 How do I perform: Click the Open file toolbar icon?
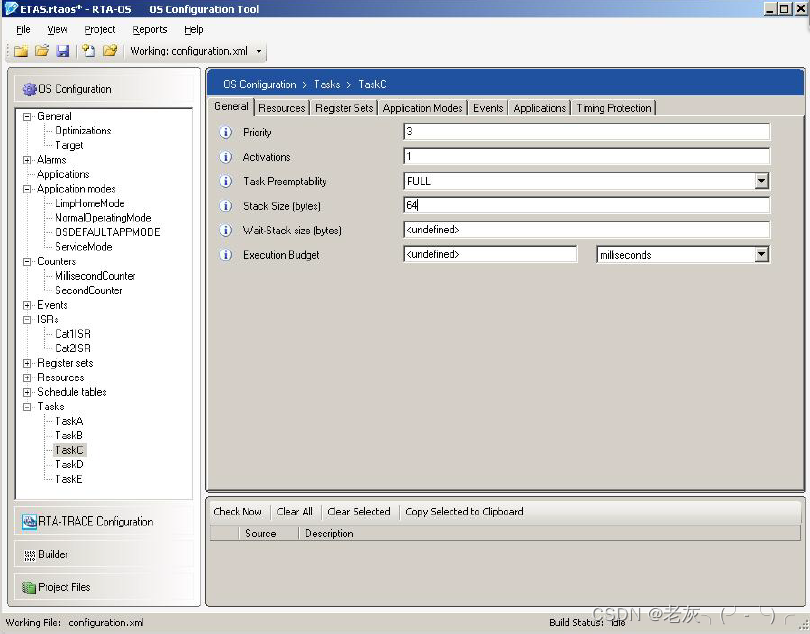click(x=41, y=51)
